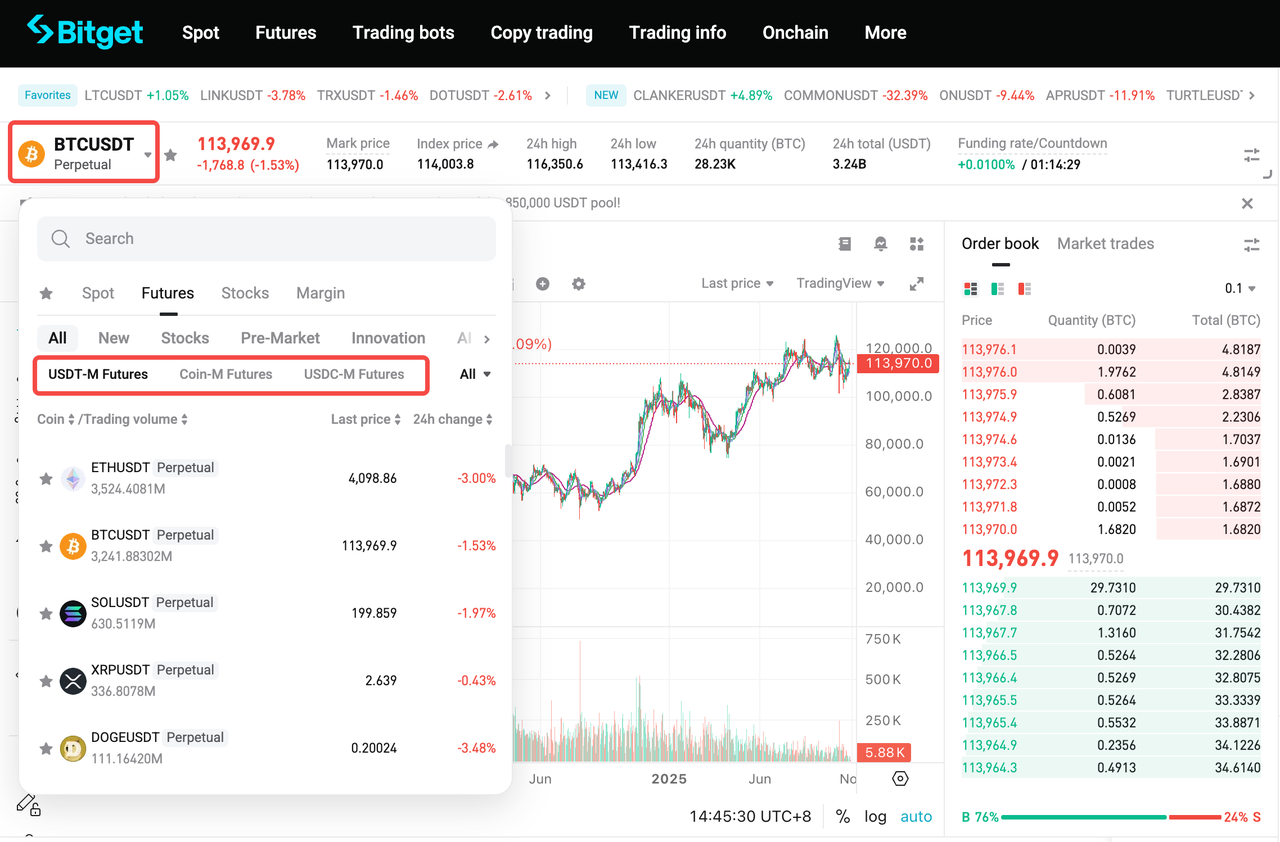Image resolution: width=1280 pixels, height=842 pixels.
Task: Star BTCUSDT as a favorite next to the ticker
Action: [170, 154]
